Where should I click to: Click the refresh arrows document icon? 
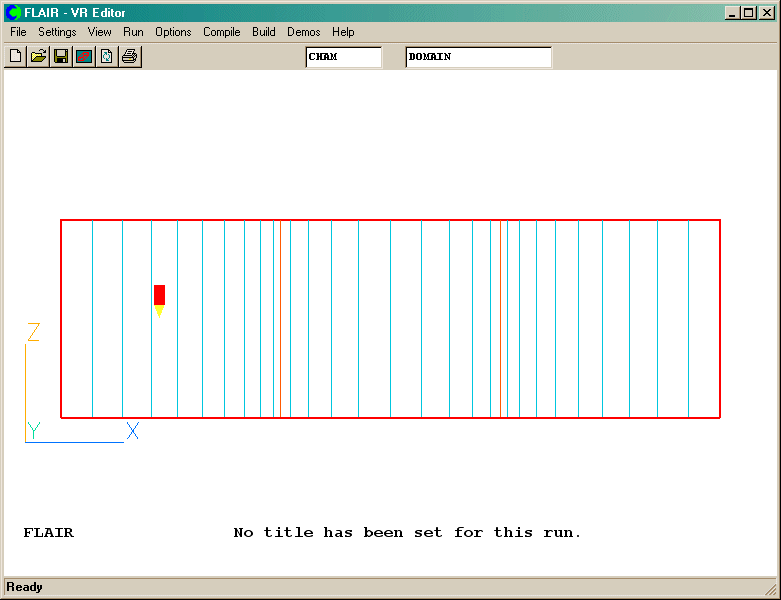[x=106, y=56]
